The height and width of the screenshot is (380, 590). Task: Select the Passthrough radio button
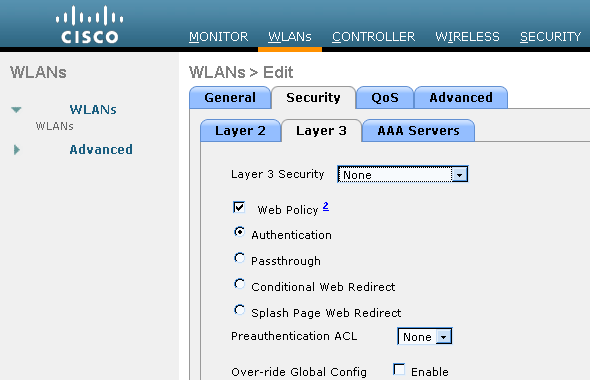tap(239, 258)
